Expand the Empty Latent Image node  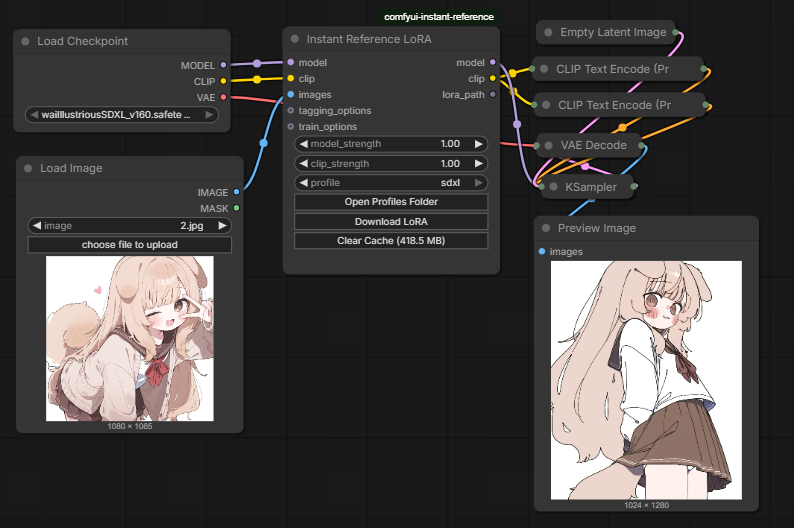[x=548, y=32]
